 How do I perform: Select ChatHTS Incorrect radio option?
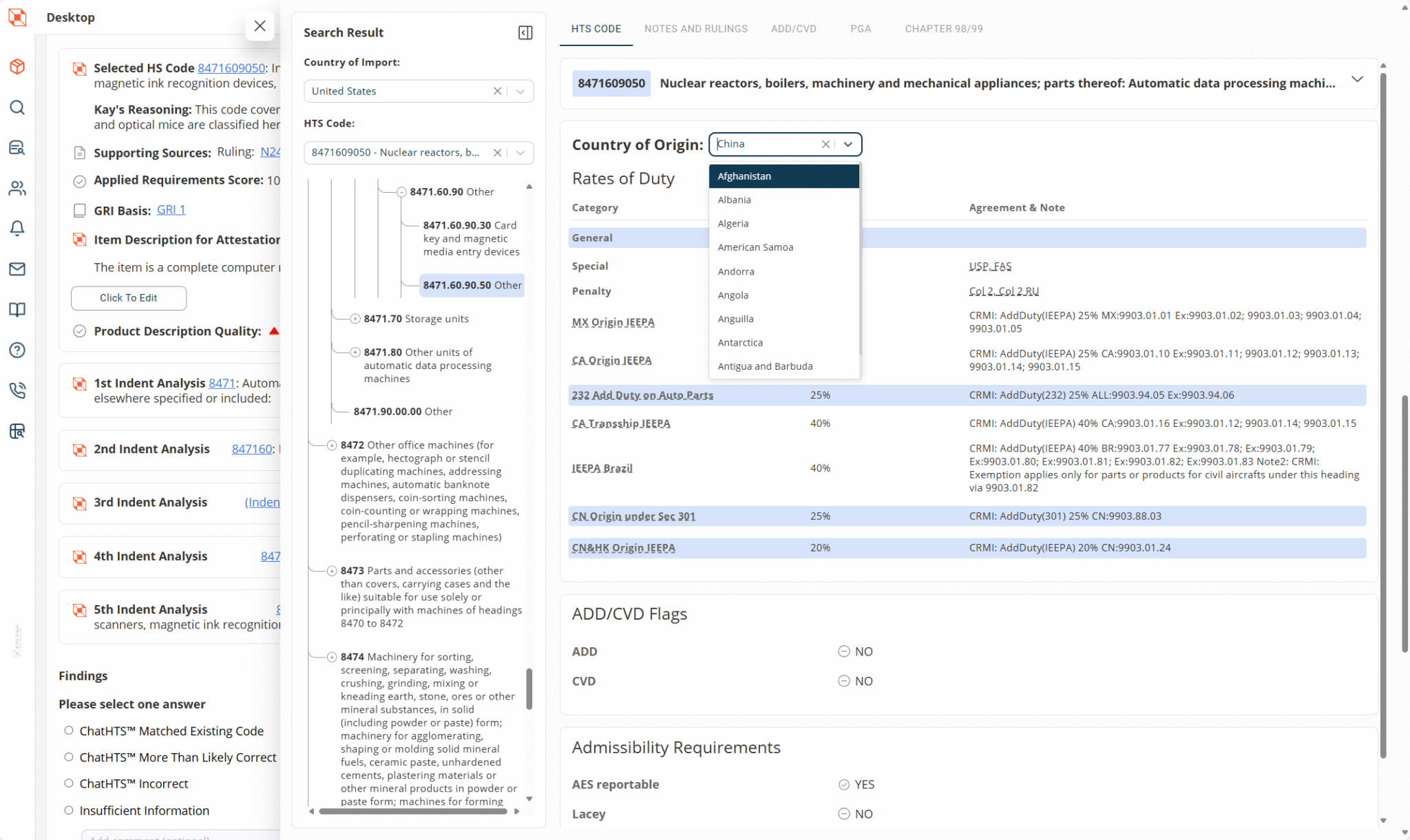[69, 784]
